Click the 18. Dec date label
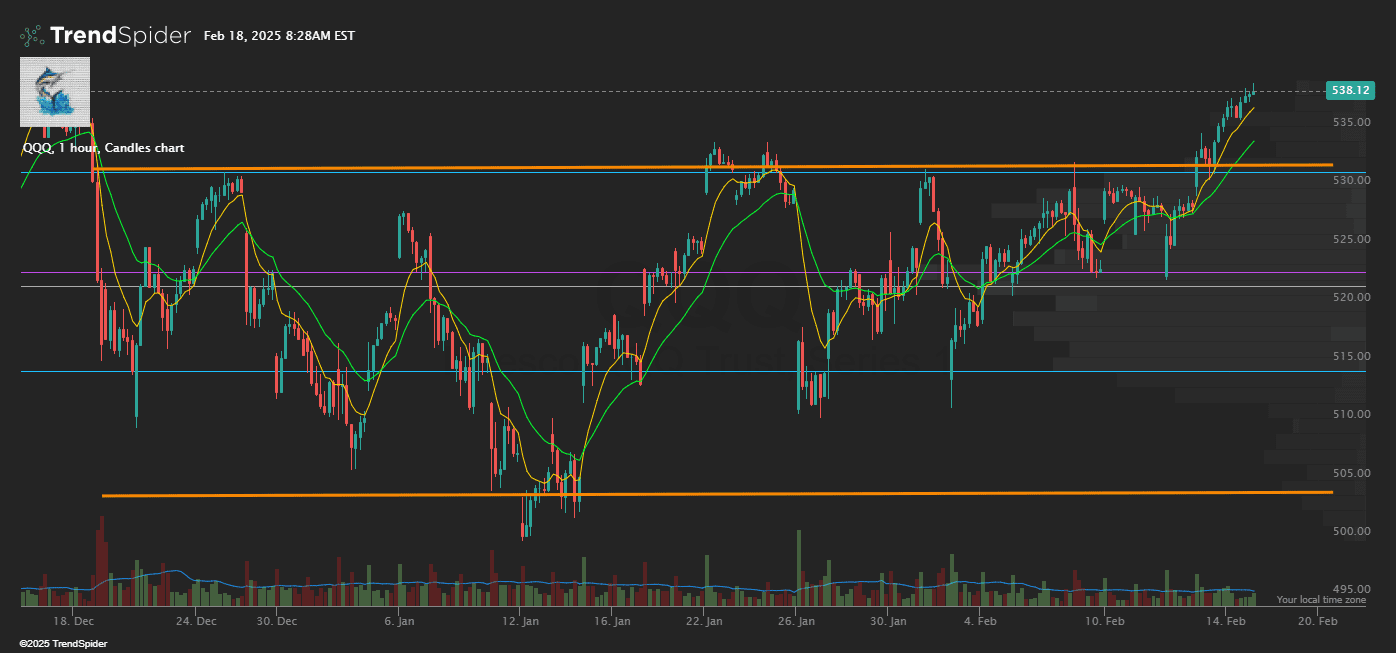 click(75, 621)
